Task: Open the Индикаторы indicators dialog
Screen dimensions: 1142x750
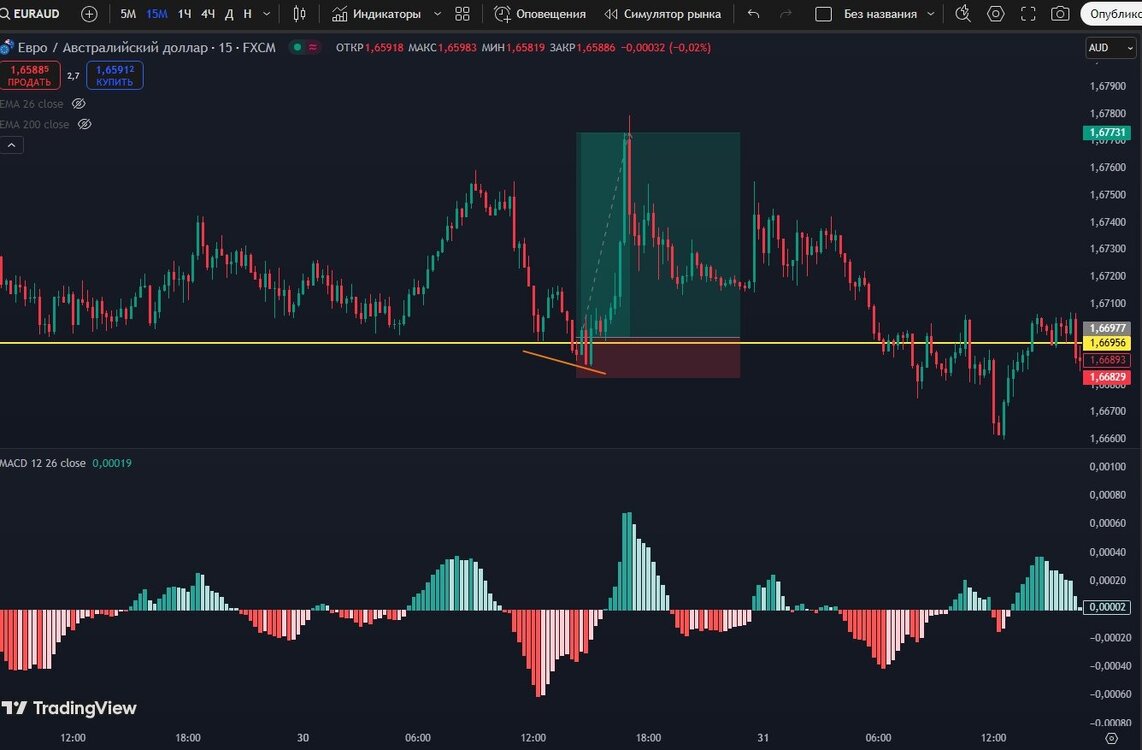Action: point(377,14)
